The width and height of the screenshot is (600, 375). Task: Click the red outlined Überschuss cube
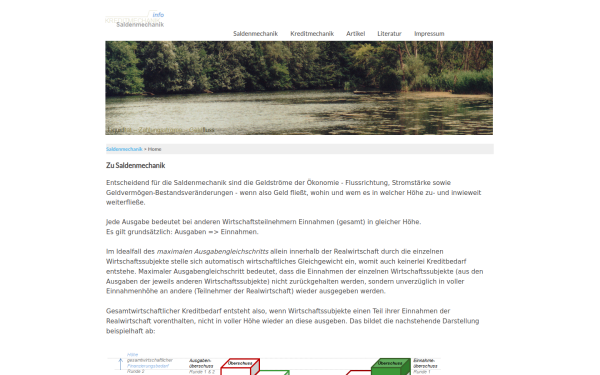[x=240, y=367]
